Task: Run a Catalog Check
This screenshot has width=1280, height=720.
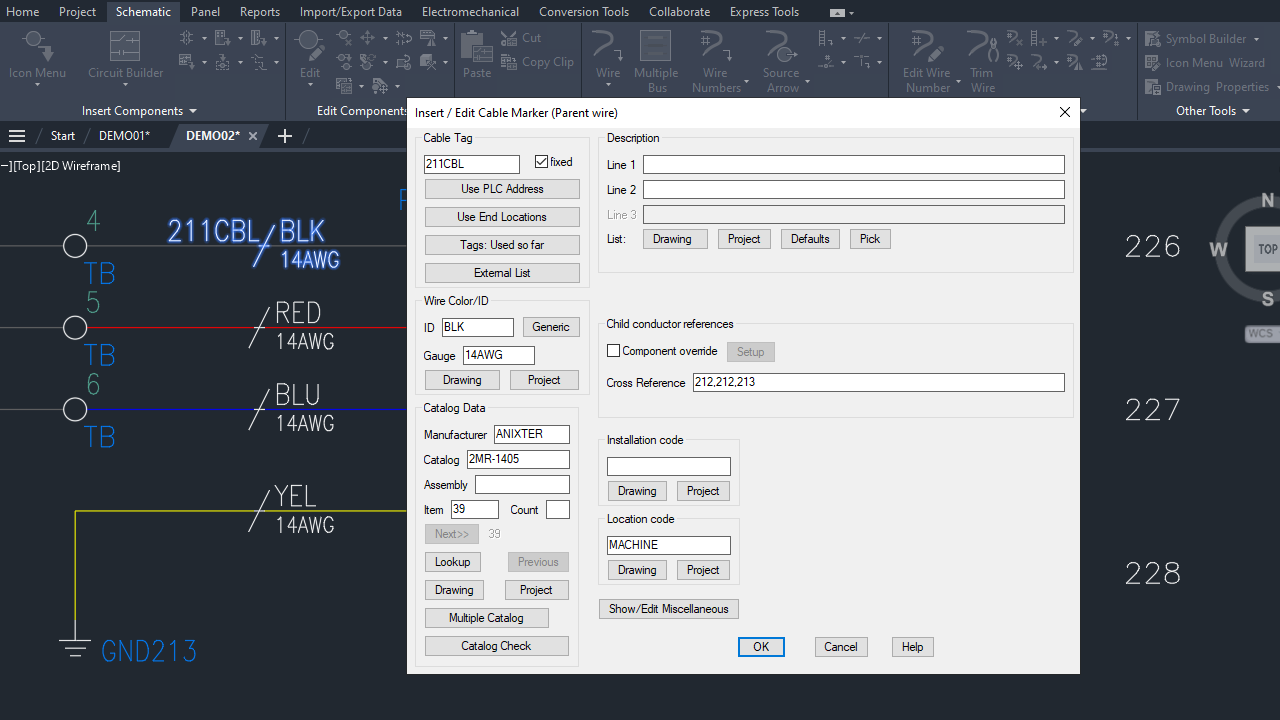Action: [x=496, y=645]
